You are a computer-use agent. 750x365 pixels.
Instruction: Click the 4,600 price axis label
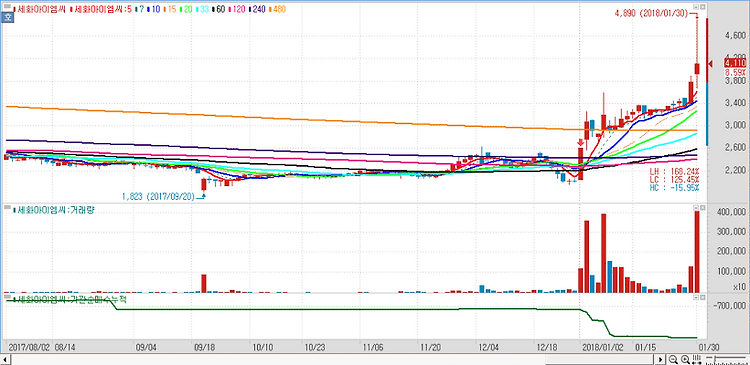(x=736, y=36)
